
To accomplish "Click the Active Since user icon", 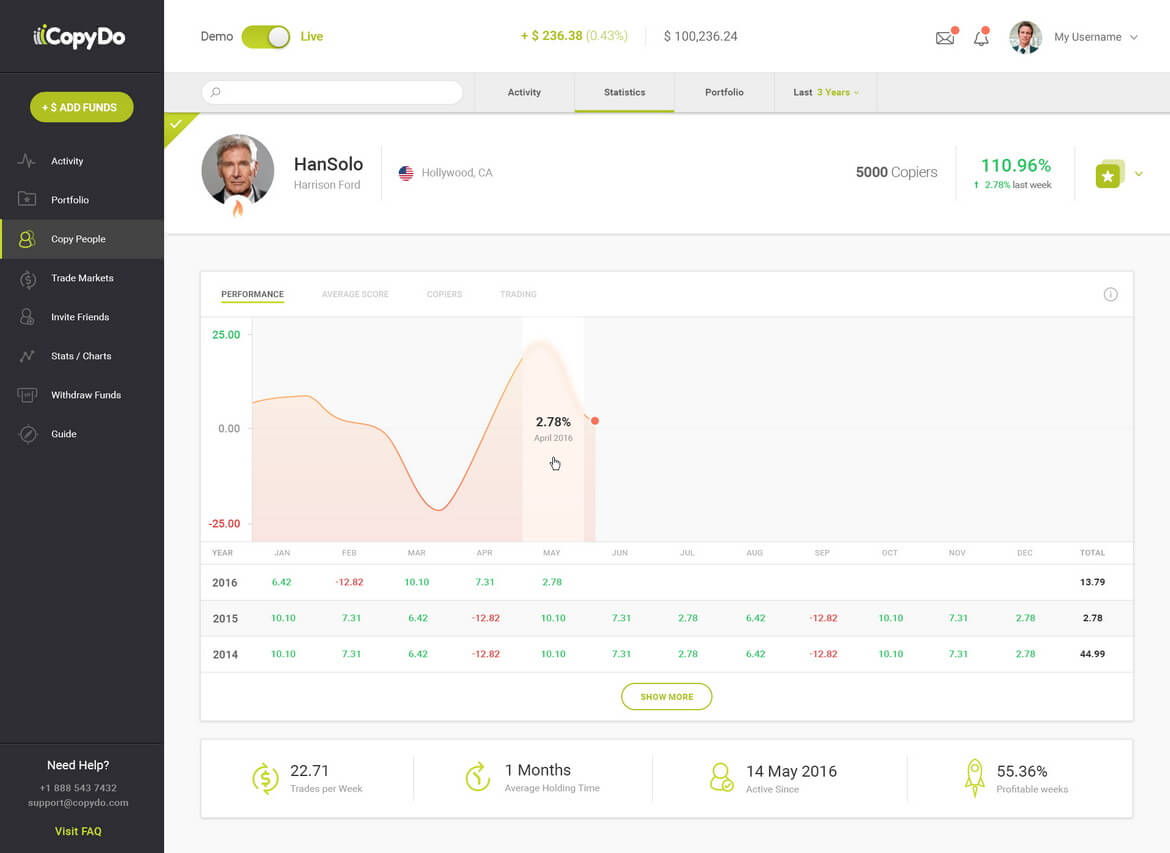I will 722,777.
